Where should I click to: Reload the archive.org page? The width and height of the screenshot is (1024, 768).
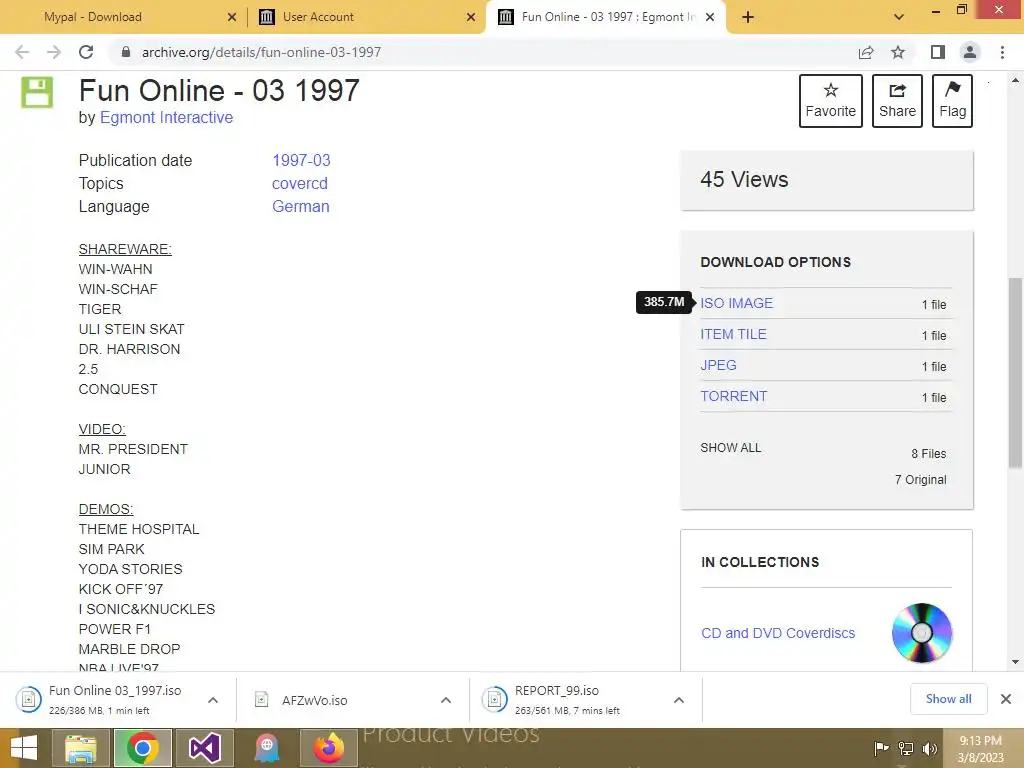86,52
